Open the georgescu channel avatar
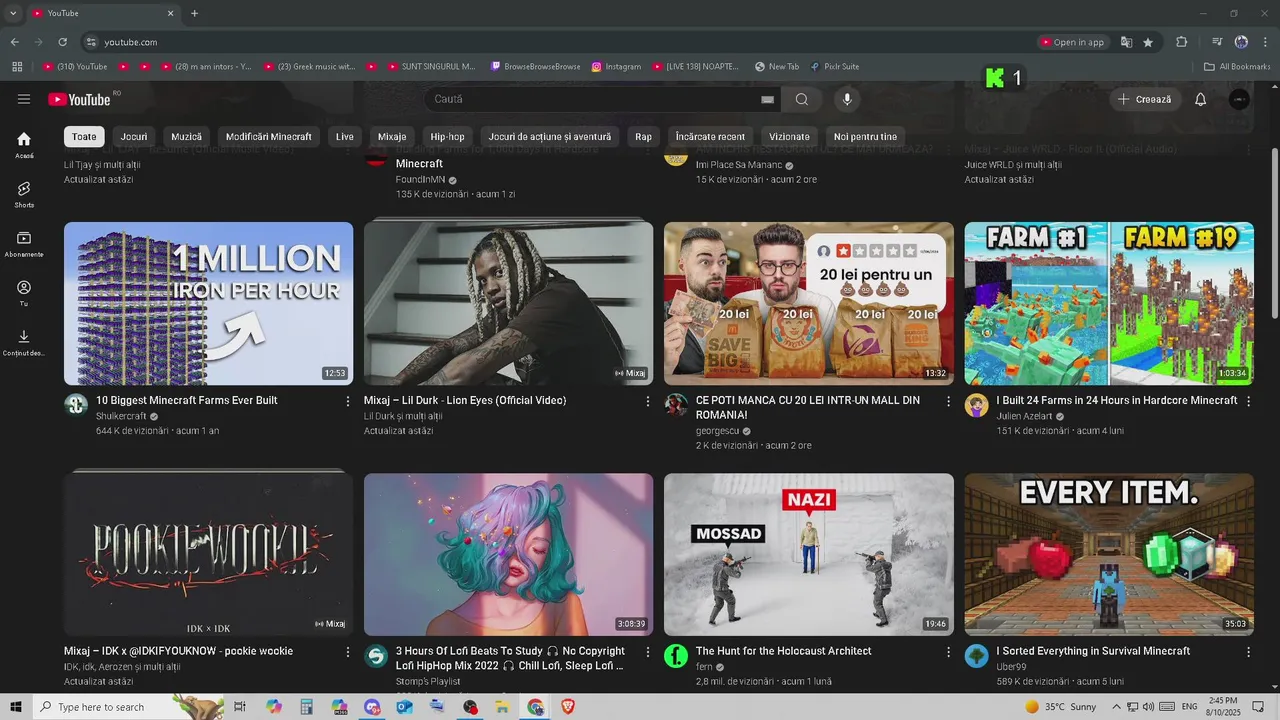 [x=676, y=404]
